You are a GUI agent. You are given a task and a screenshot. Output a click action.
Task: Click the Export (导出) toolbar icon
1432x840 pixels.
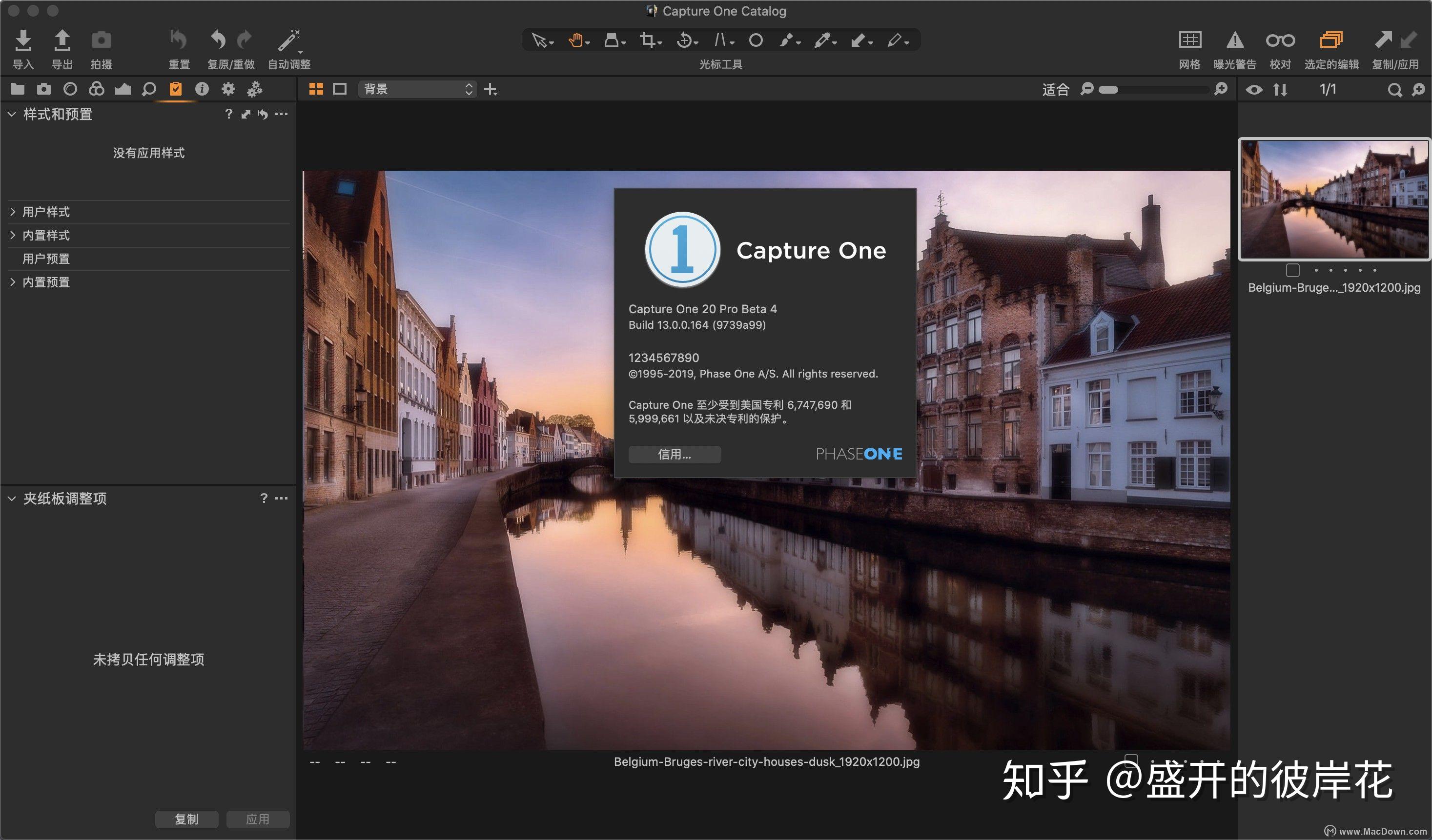[62, 40]
